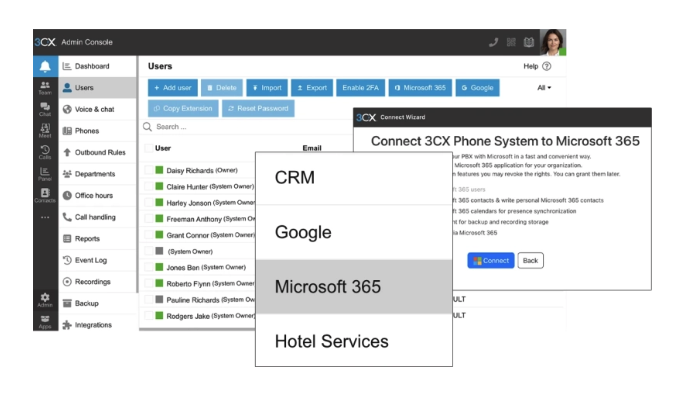This screenshot has width=674, height=410.
Task: Tick the checkbox for Daisy Richards
Action: (x=149, y=171)
